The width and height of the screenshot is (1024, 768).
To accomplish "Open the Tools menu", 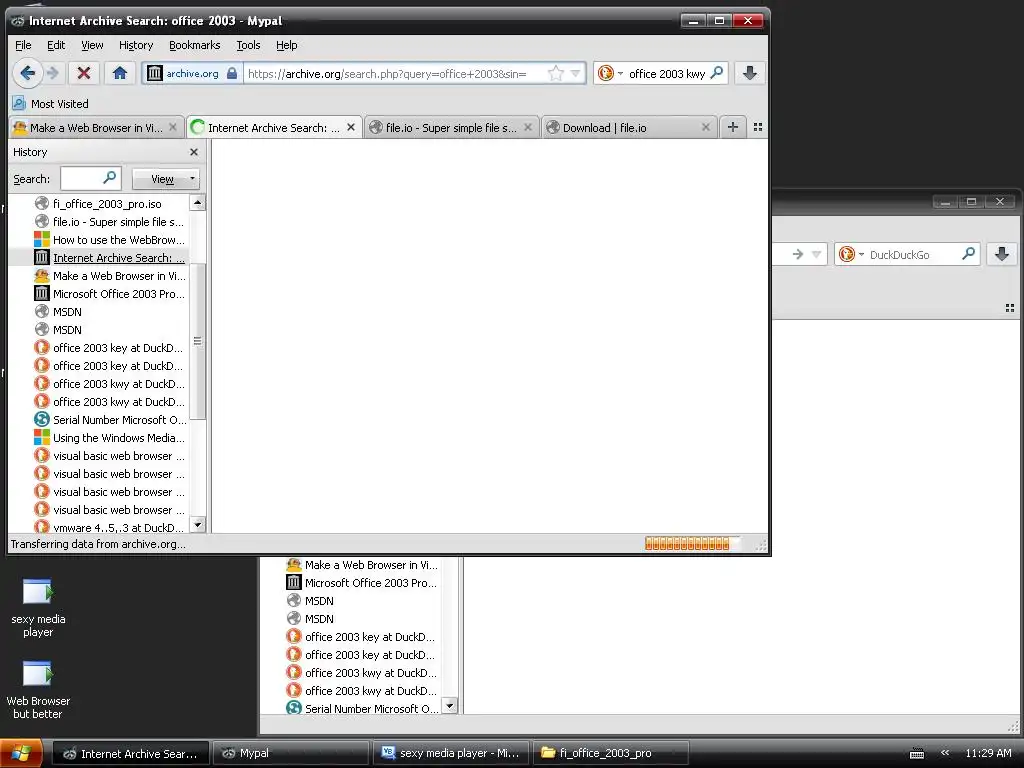I will (x=248, y=45).
